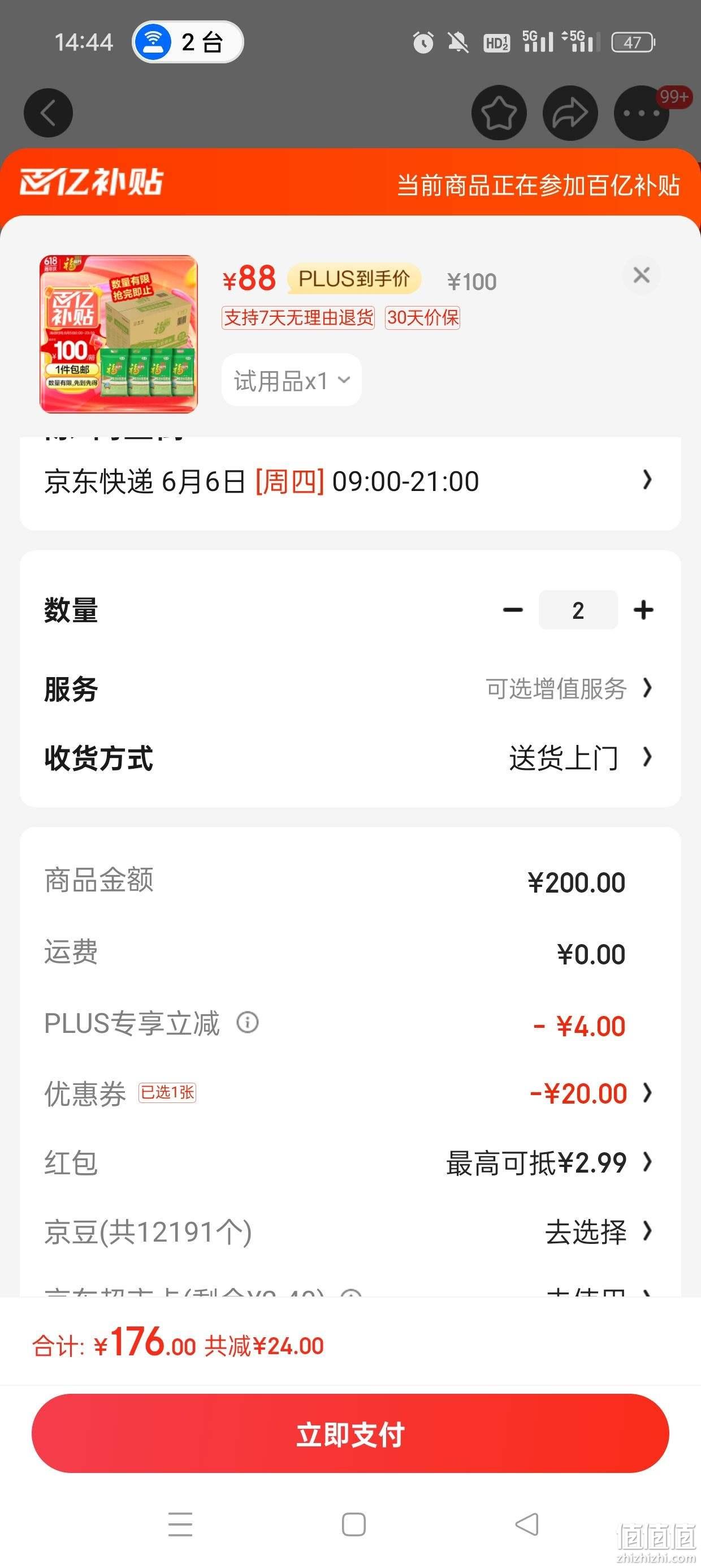
Task: Increase quantity with plus button
Action: coord(643,610)
